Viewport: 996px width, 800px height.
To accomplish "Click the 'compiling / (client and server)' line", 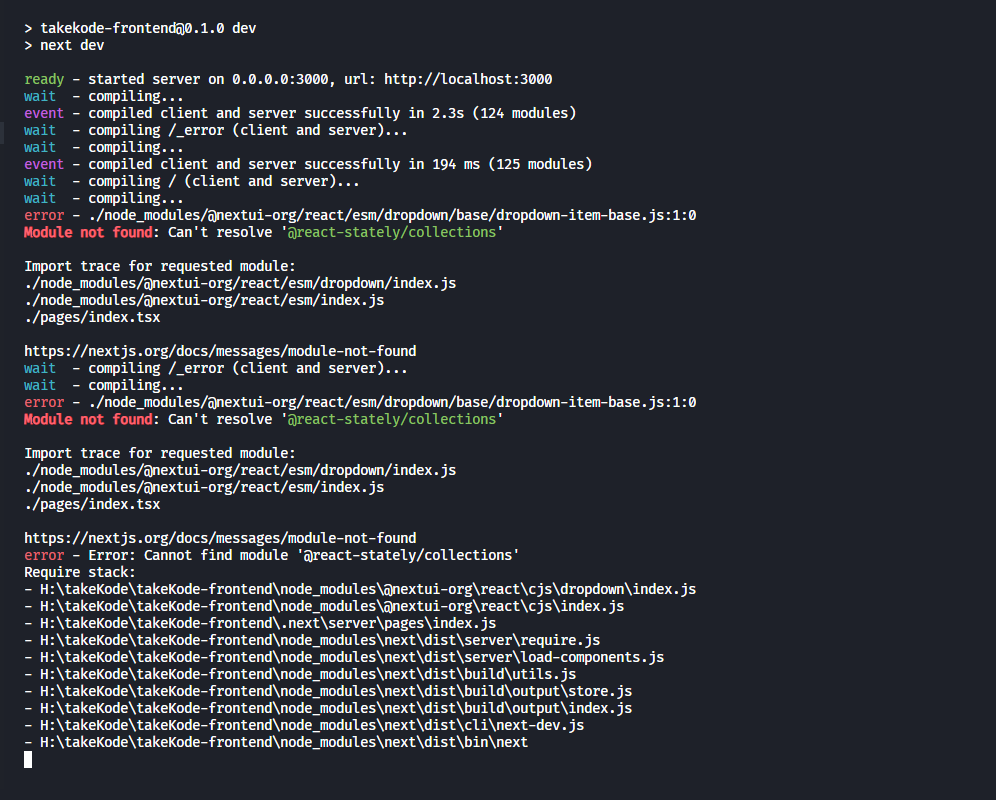I will coord(222,181).
